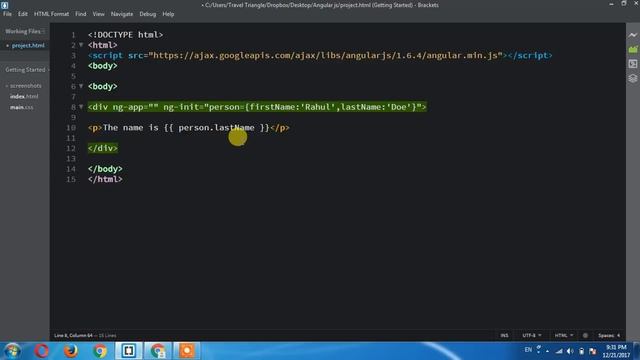Click line number 10 in gutter

click(71, 128)
